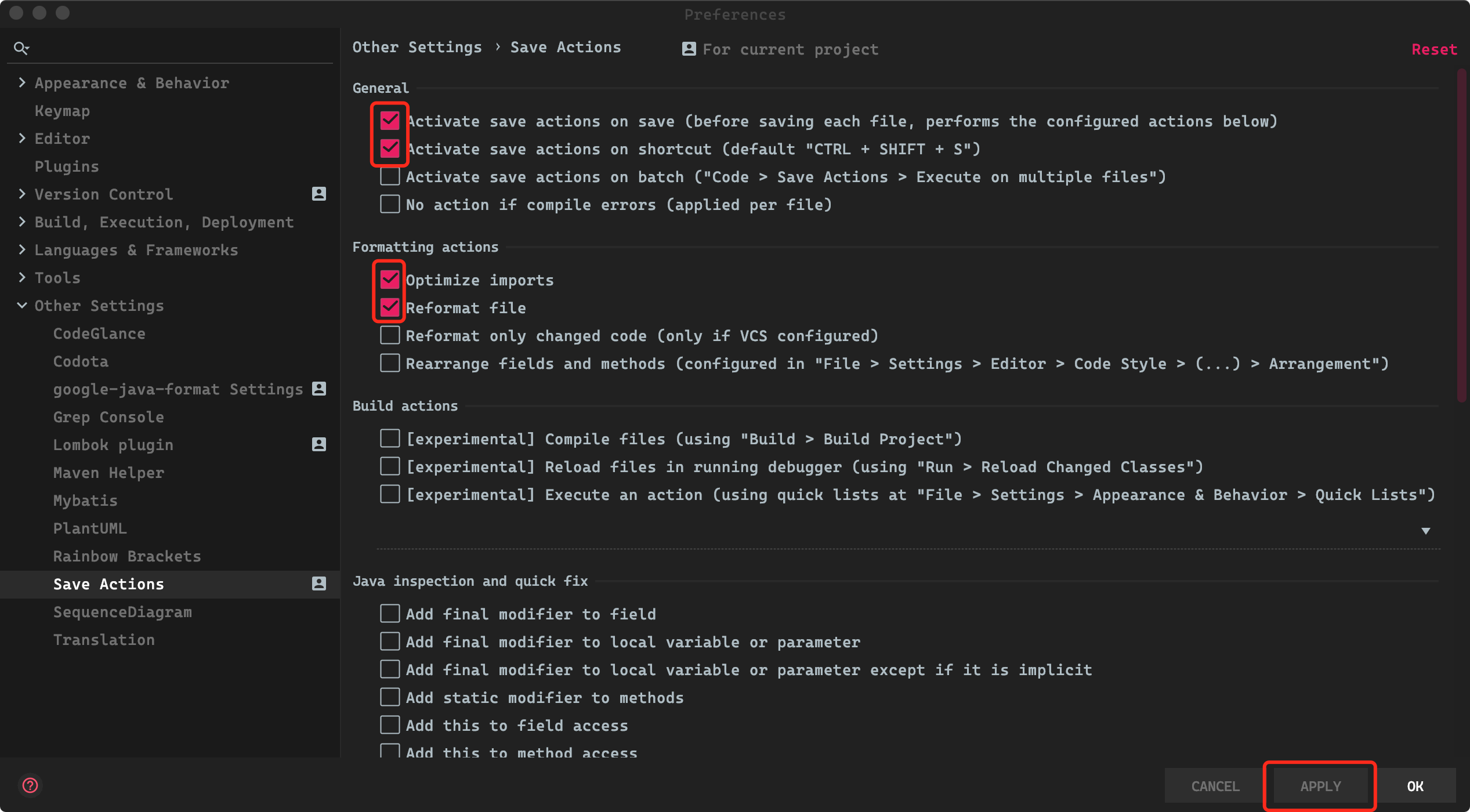Screen dimensions: 1470x812
Task: Click the project icon next to Maven Helper row
Action: 318,472
